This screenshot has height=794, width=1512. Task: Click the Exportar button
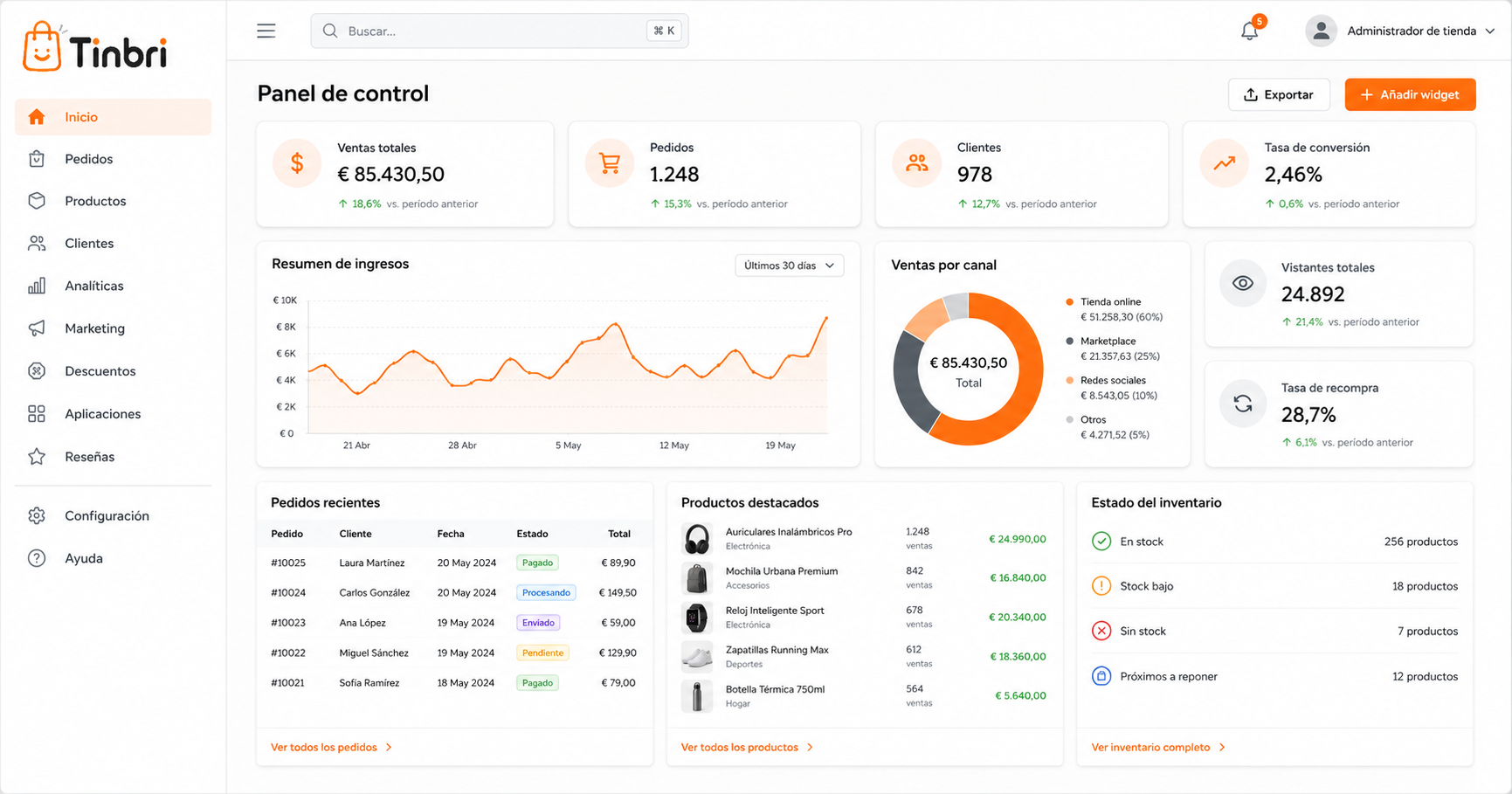(x=1279, y=94)
